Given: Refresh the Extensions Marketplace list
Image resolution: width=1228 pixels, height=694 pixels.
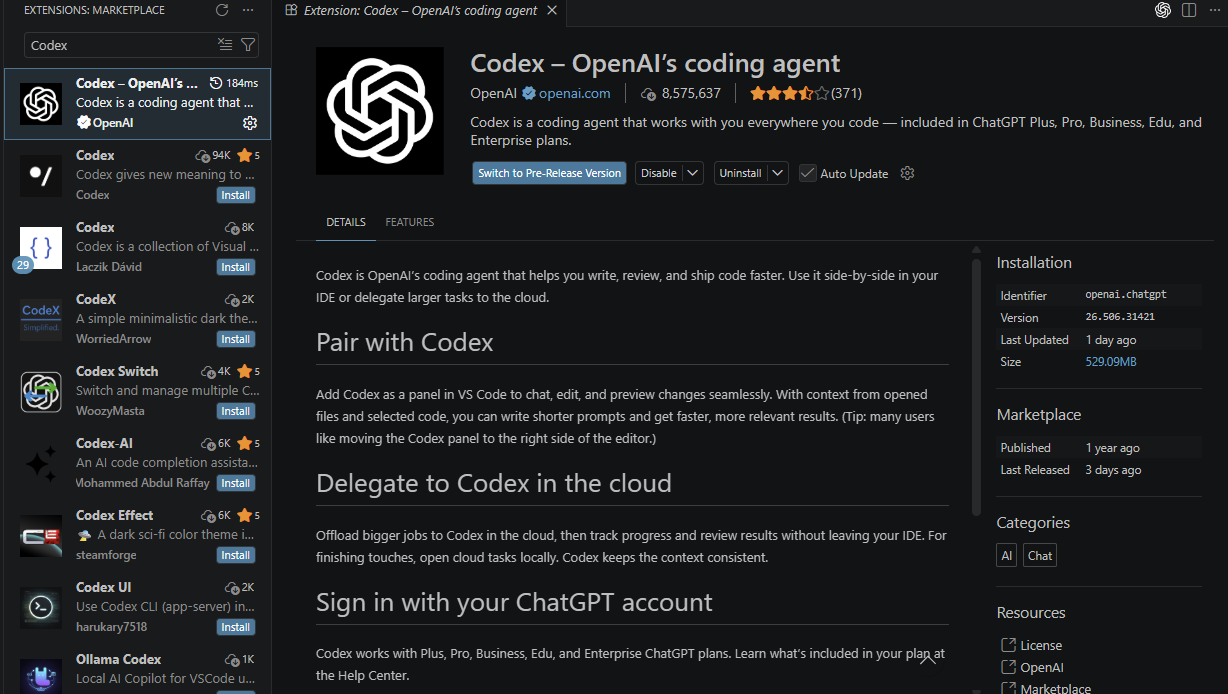Looking at the screenshot, I should click(222, 10).
